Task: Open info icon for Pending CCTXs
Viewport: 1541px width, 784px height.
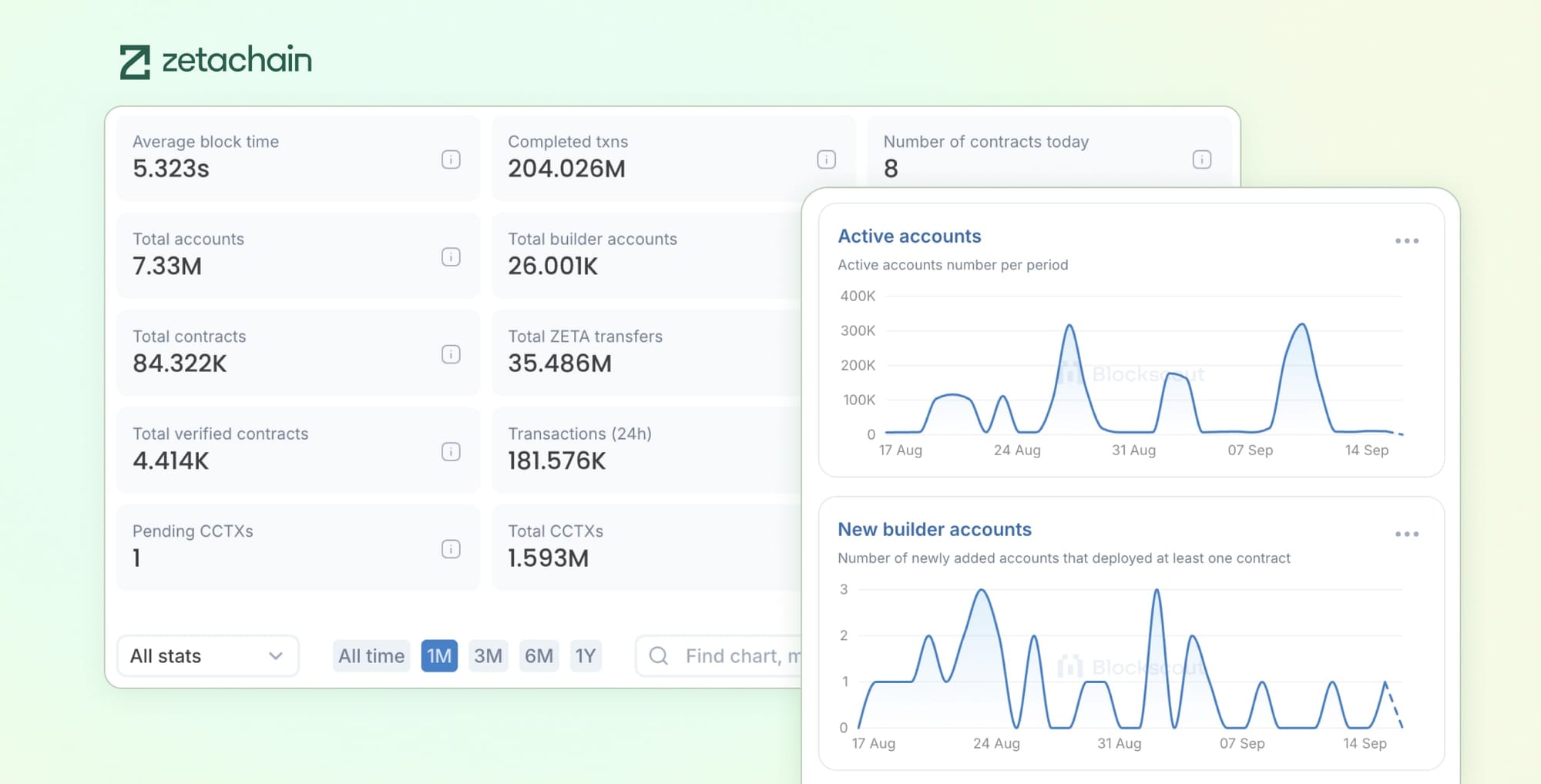Action: tap(451, 549)
